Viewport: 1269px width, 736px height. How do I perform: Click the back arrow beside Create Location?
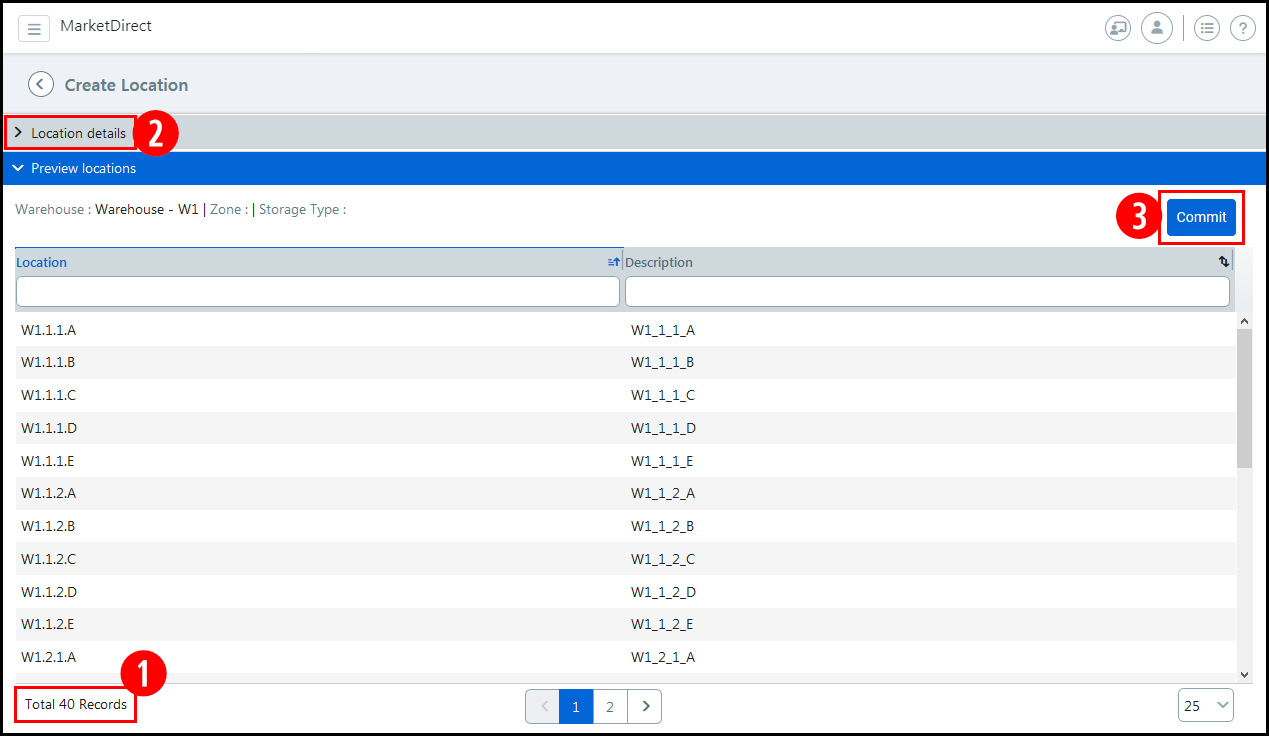click(x=41, y=84)
